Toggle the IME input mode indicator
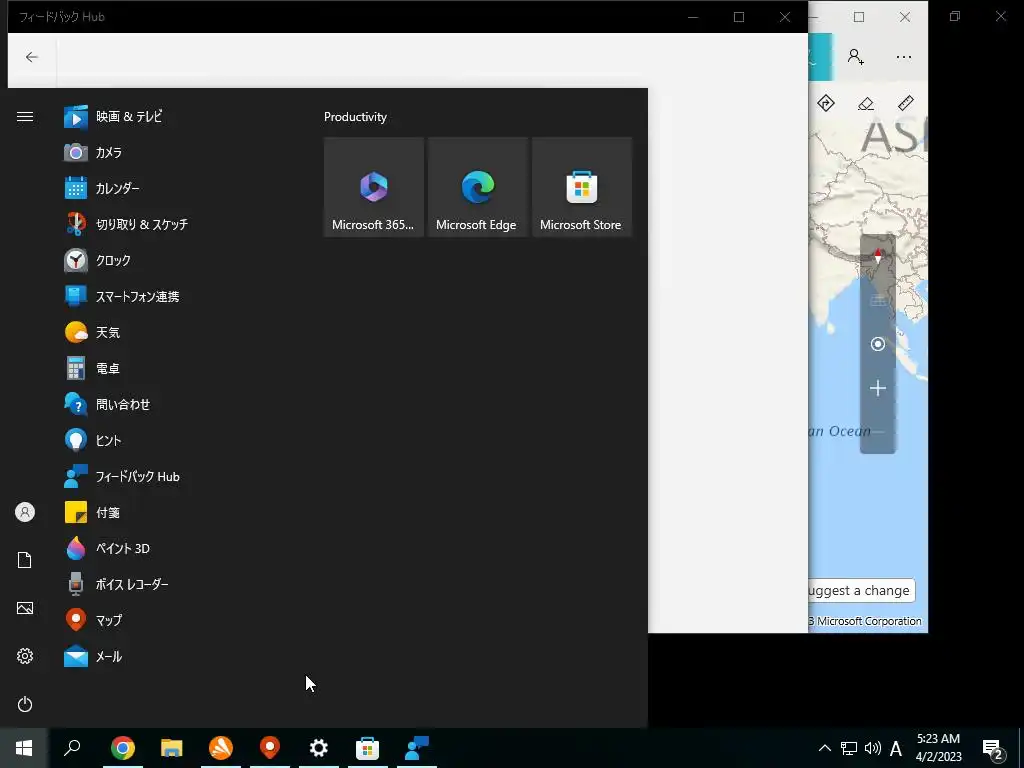The height and width of the screenshot is (768, 1024). click(x=896, y=748)
